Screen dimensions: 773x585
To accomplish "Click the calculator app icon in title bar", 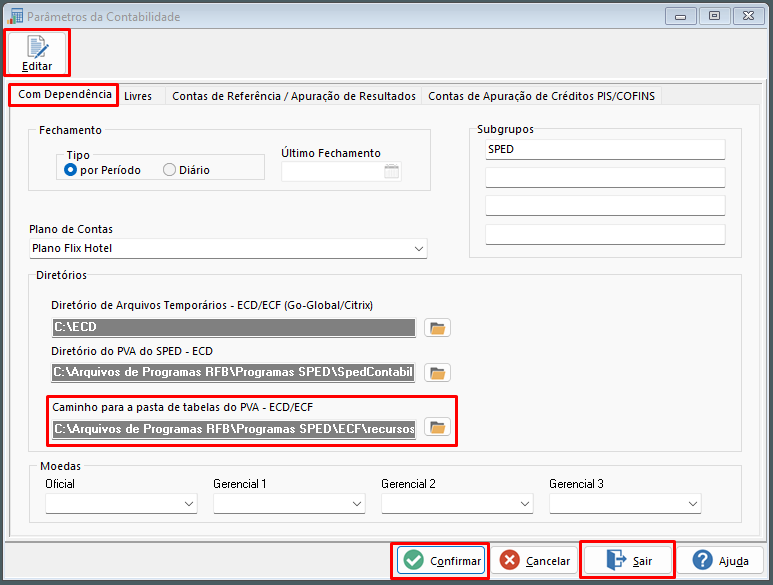I will point(15,16).
